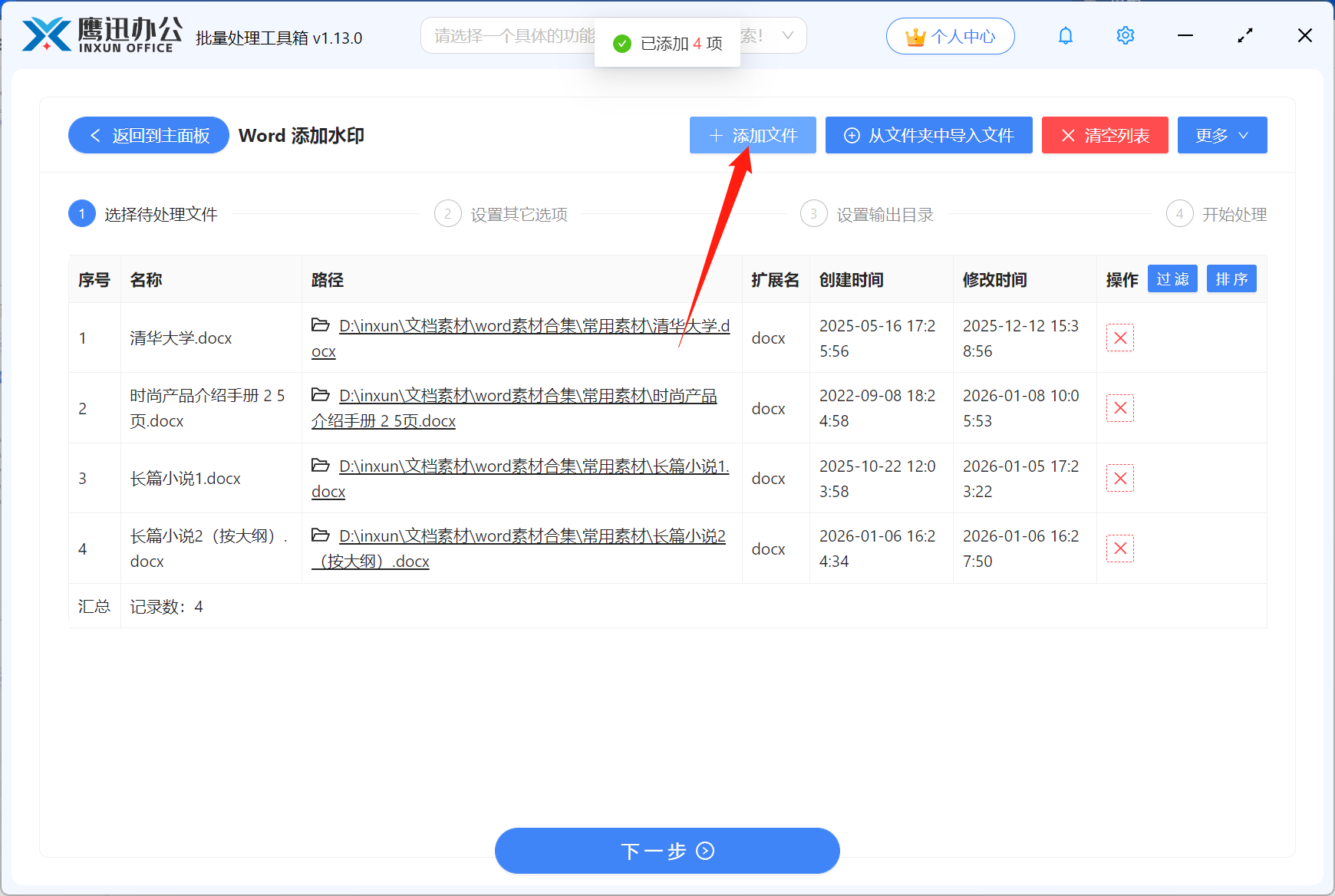Image resolution: width=1335 pixels, height=896 pixels.
Task: Click the folder icon beside 清华大学.docx path
Action: pyautogui.click(x=321, y=324)
